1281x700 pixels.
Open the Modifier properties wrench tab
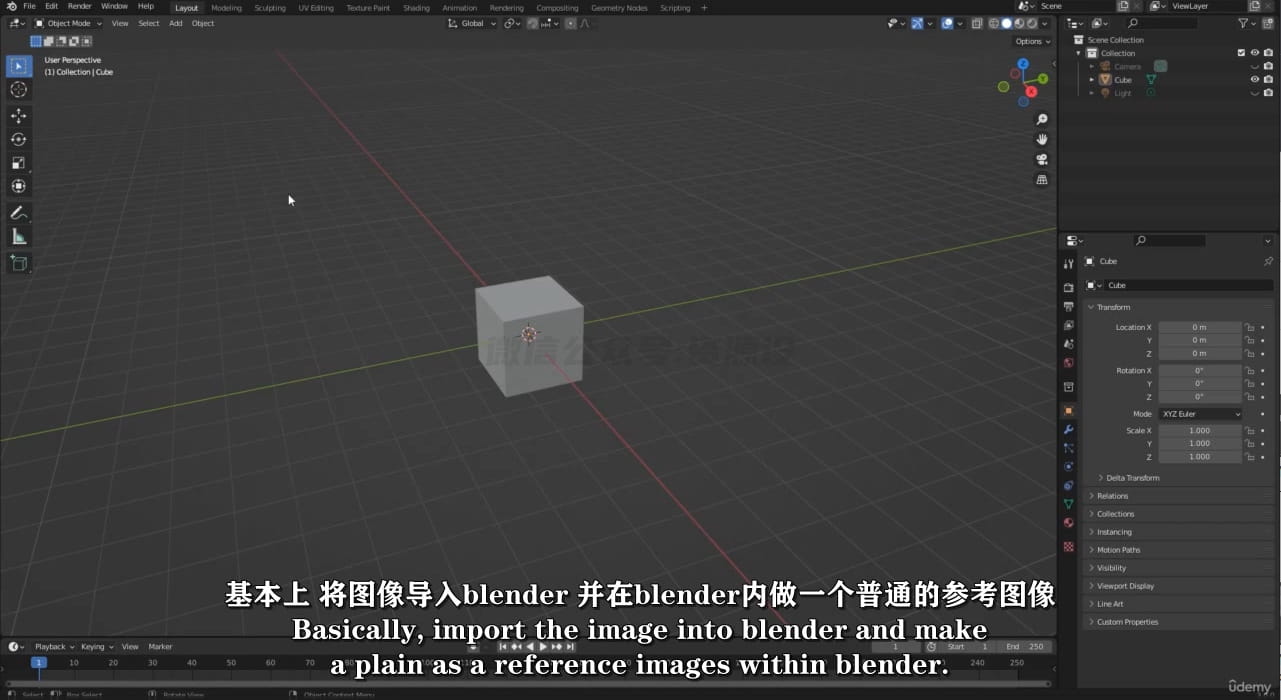pyautogui.click(x=1068, y=430)
